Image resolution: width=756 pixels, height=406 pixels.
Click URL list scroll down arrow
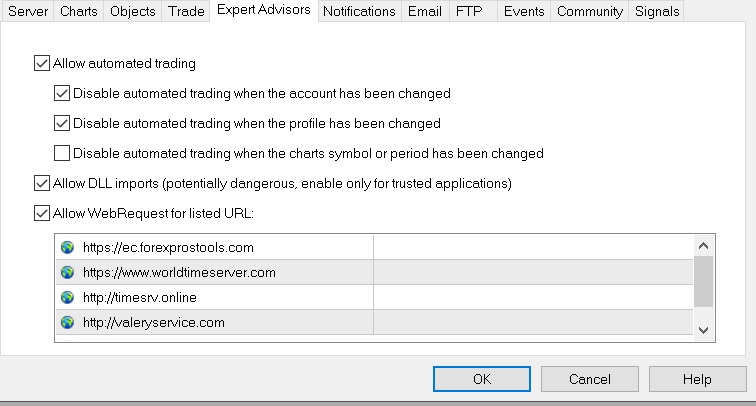pos(703,330)
